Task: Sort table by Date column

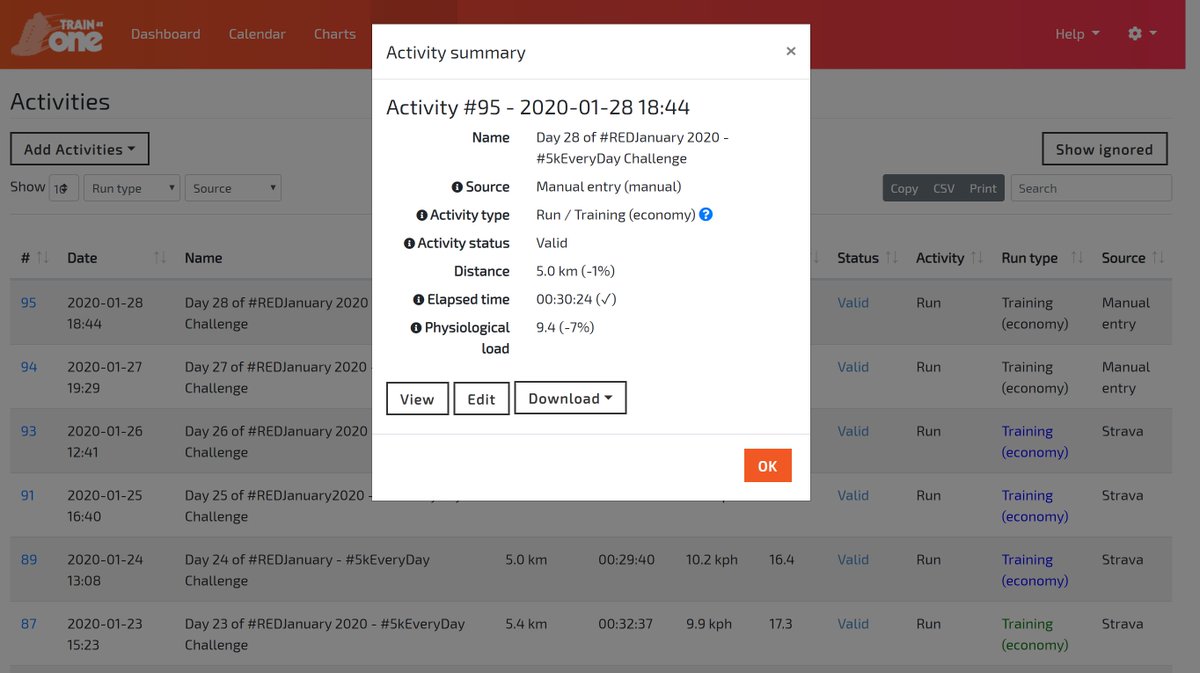Action: point(117,258)
